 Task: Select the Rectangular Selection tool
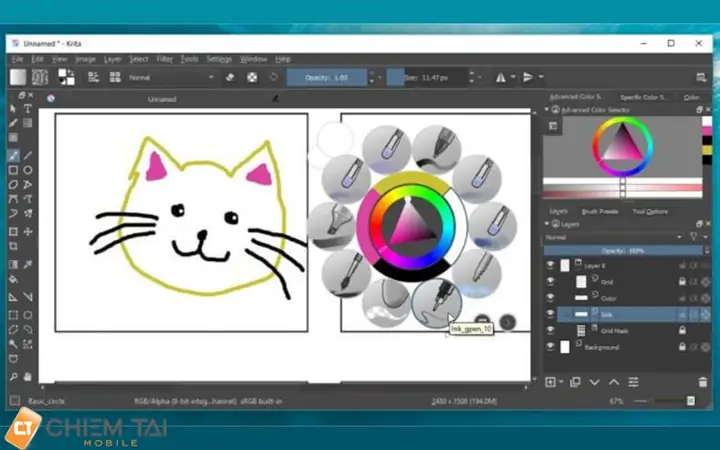13,315
